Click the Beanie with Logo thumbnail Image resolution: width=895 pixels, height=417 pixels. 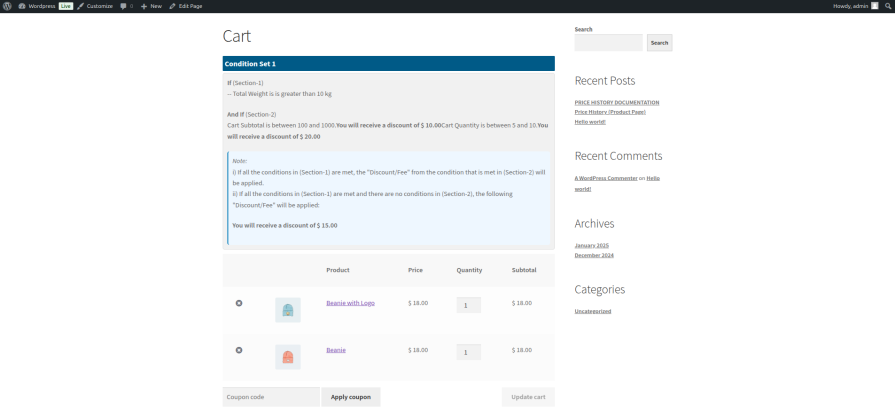tap(288, 310)
